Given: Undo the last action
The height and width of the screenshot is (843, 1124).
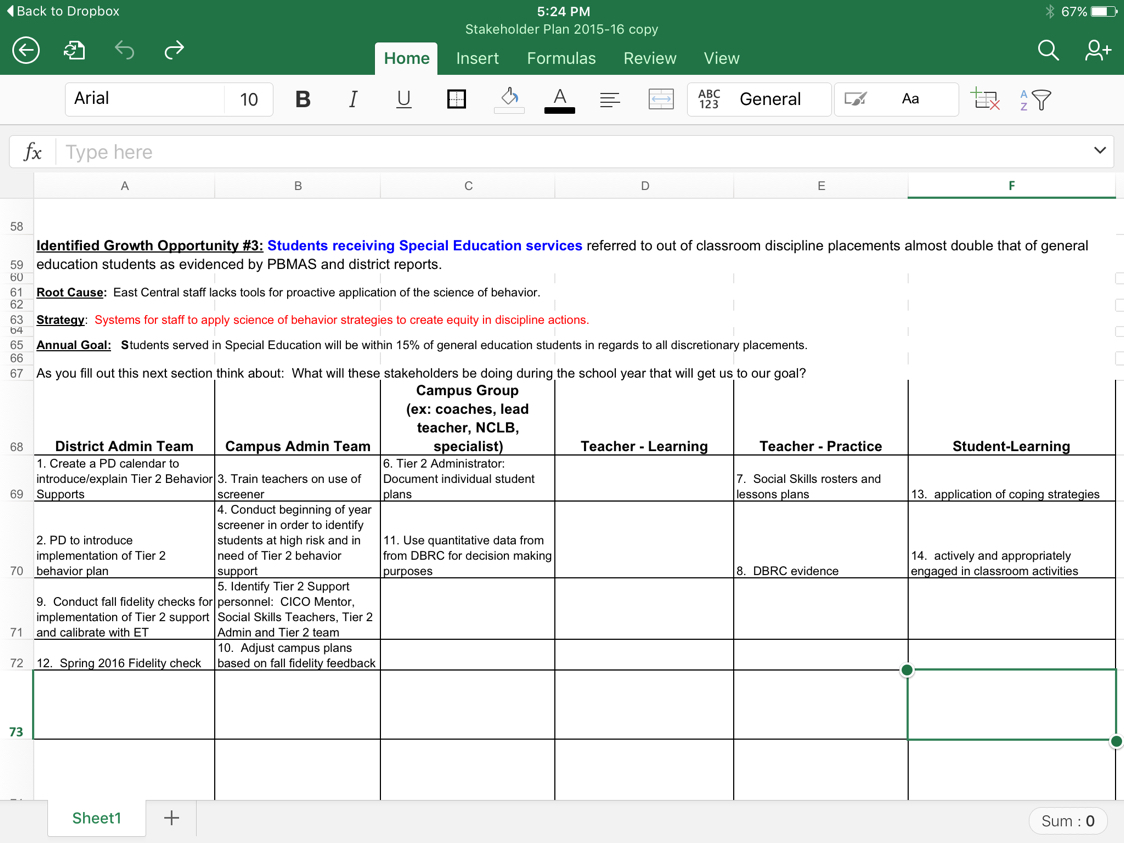Looking at the screenshot, I should click(124, 50).
